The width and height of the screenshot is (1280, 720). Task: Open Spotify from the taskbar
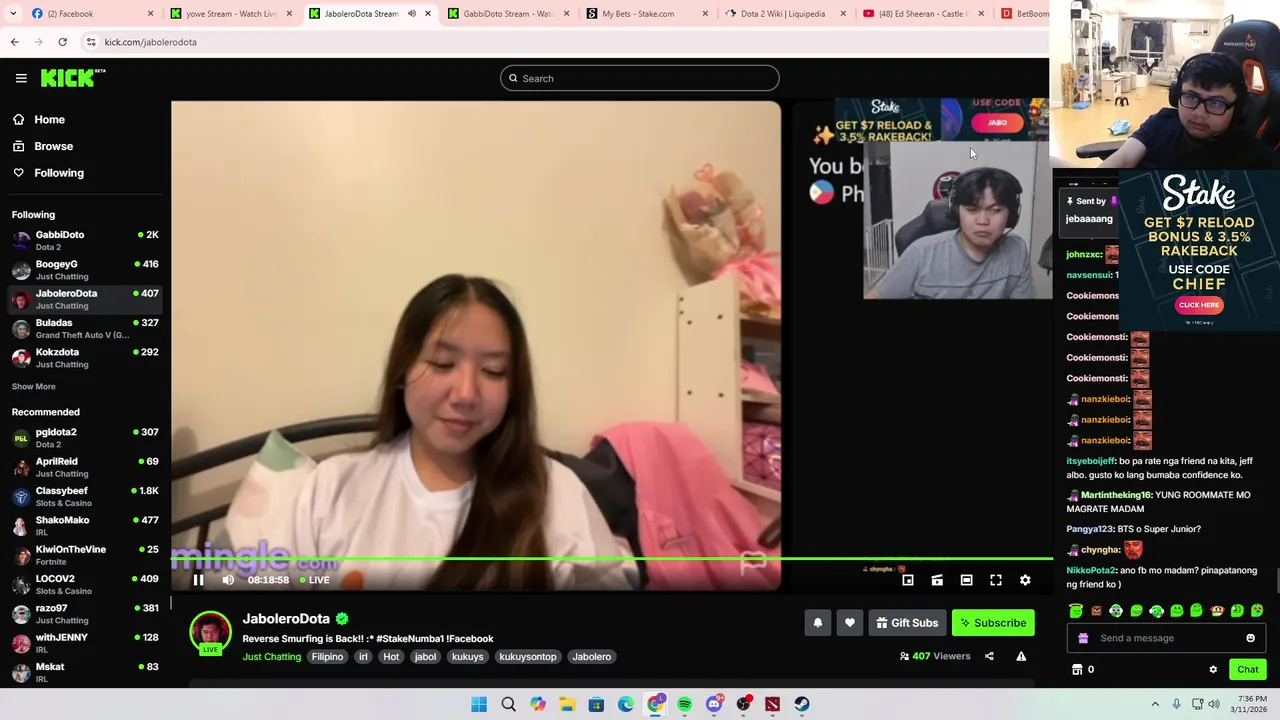click(x=684, y=704)
